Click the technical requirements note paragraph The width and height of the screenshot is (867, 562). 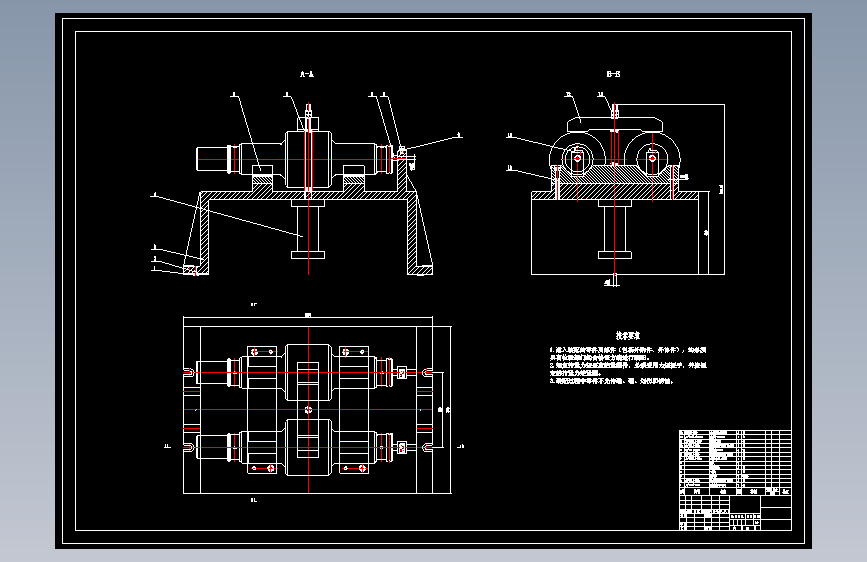628,366
